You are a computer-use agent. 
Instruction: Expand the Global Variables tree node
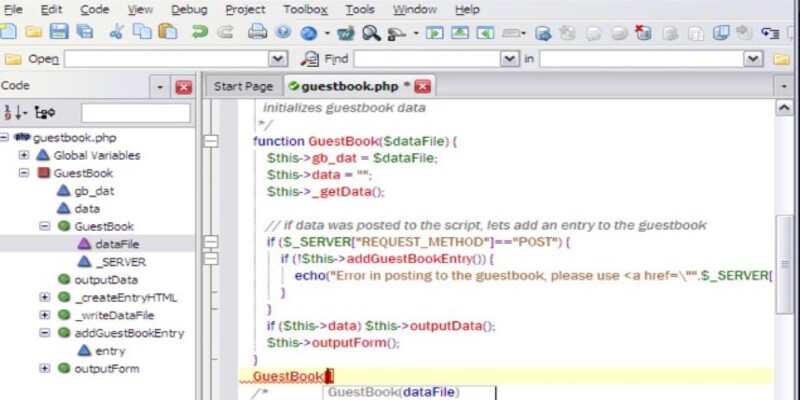(23, 155)
